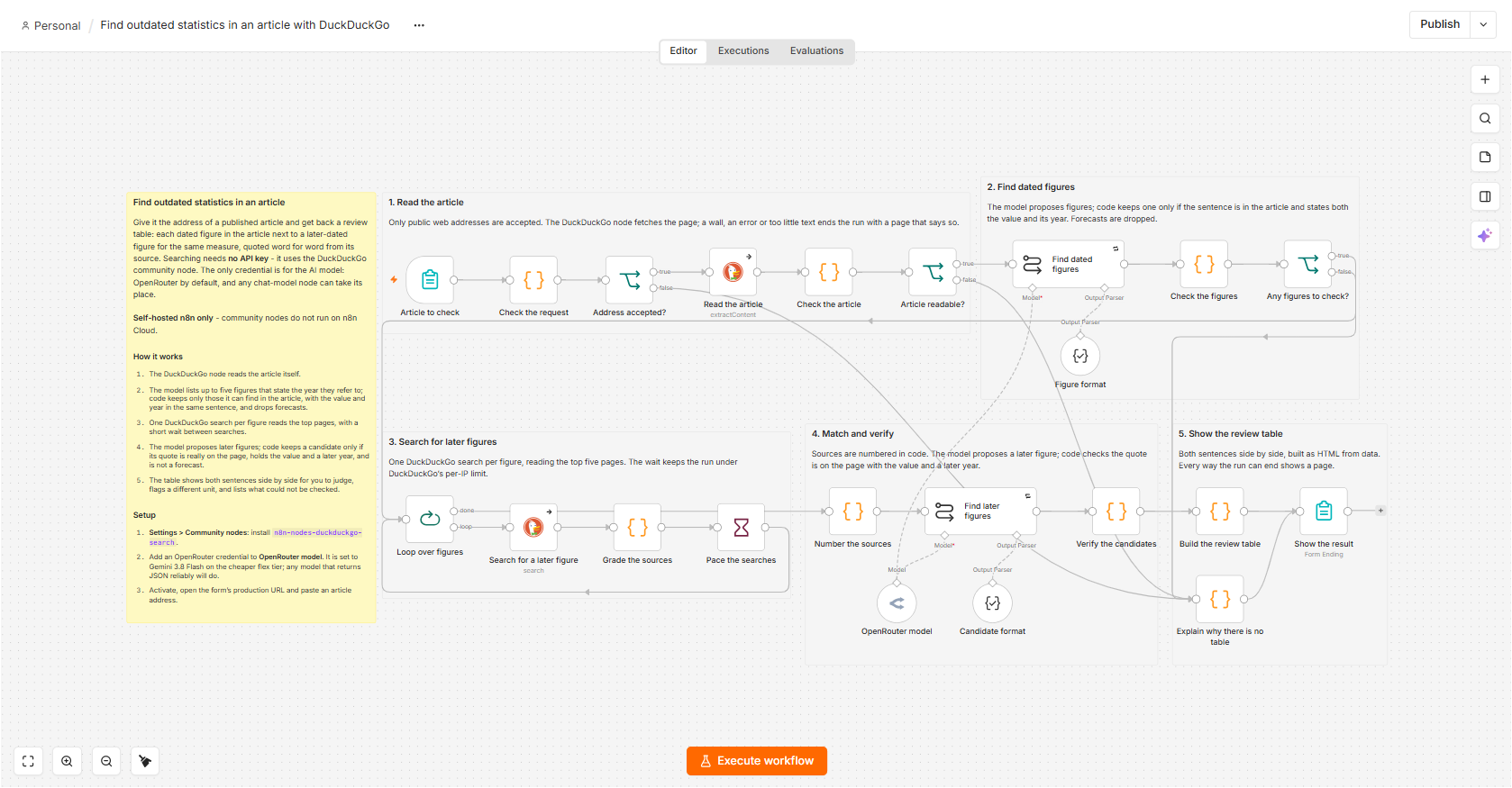
Task: Open the Show the result form node
Action: (x=1324, y=511)
